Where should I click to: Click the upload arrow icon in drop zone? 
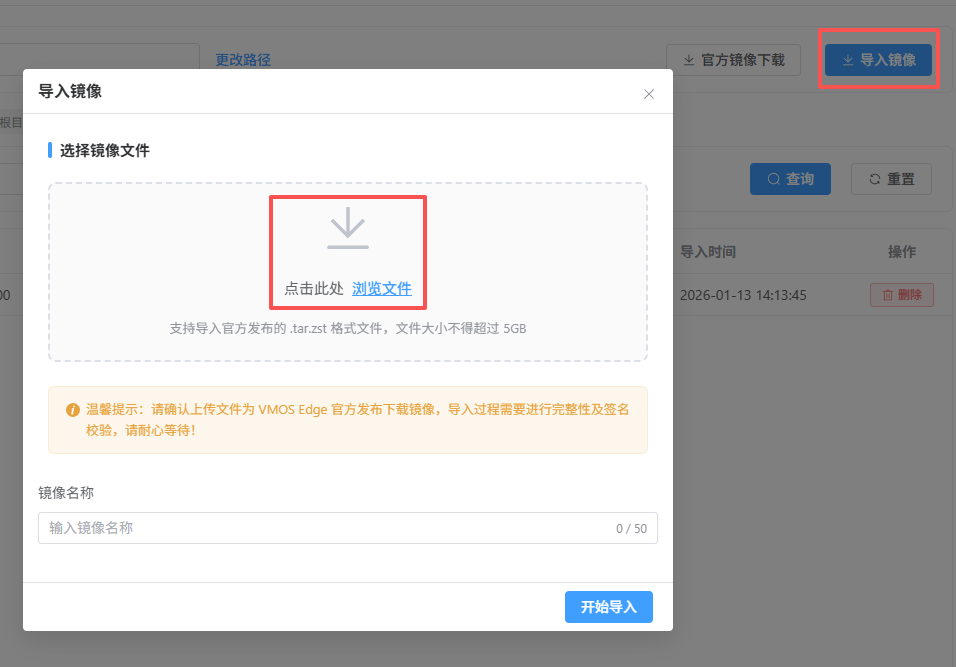(348, 228)
